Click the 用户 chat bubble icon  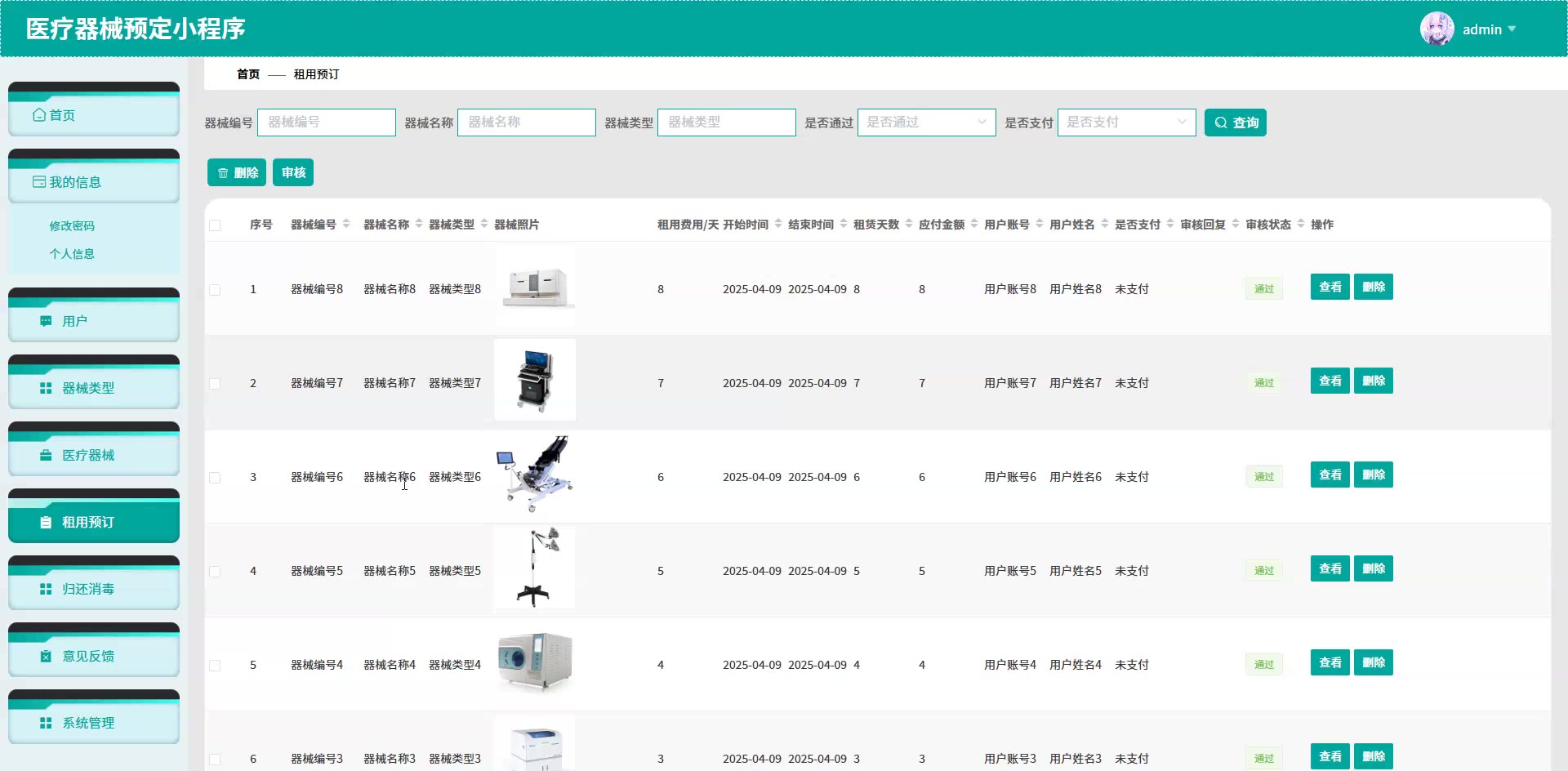(x=46, y=321)
